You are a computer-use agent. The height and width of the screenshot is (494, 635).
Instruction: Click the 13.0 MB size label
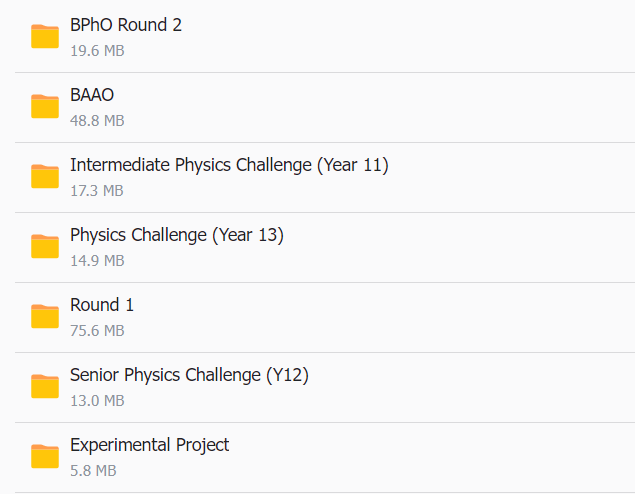coord(97,400)
